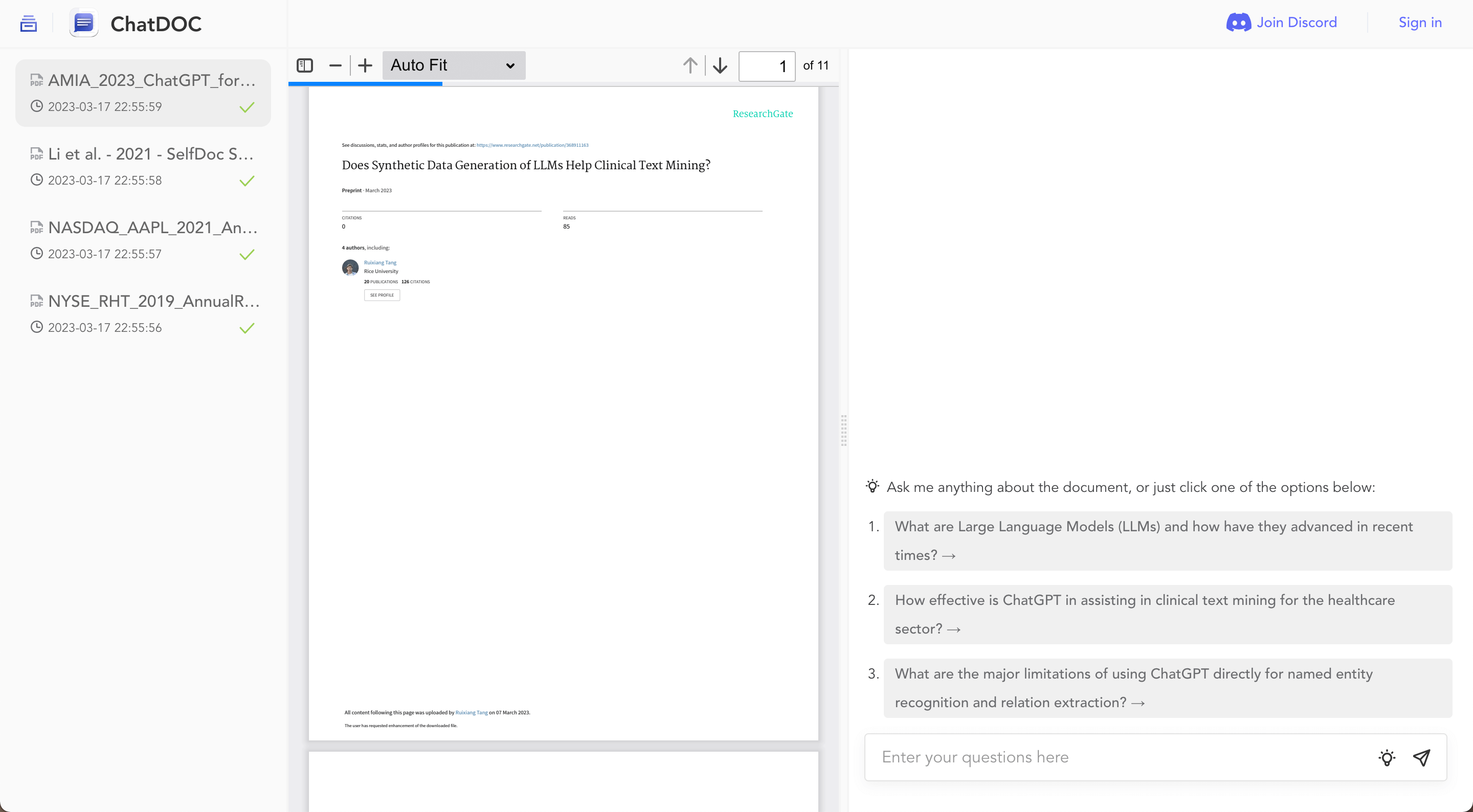
Task: Click the paper title Does Synthetic Data Generation
Action: click(x=526, y=165)
